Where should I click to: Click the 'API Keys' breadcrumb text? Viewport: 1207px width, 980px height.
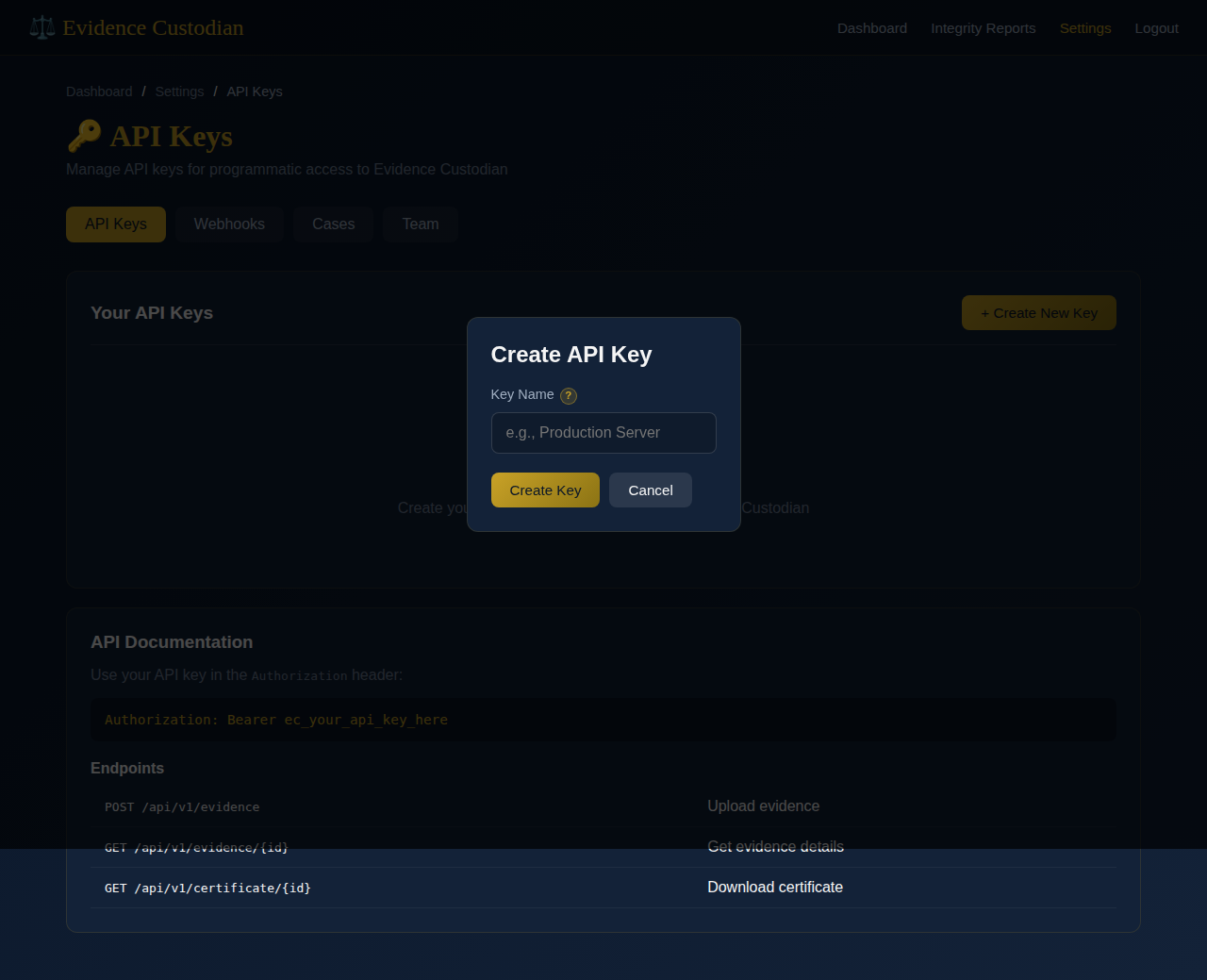(255, 91)
